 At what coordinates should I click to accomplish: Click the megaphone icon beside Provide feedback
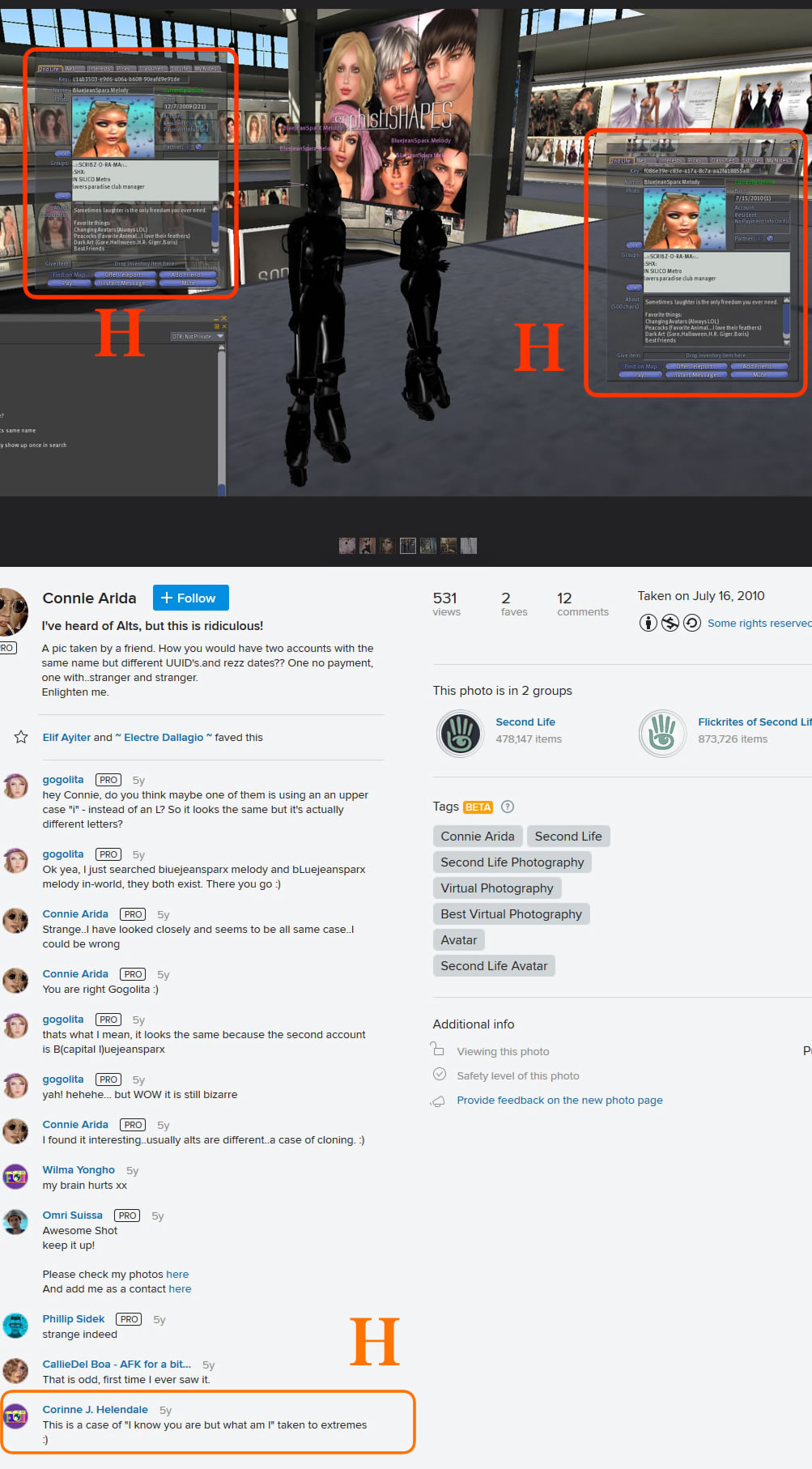pyautogui.click(x=437, y=1101)
